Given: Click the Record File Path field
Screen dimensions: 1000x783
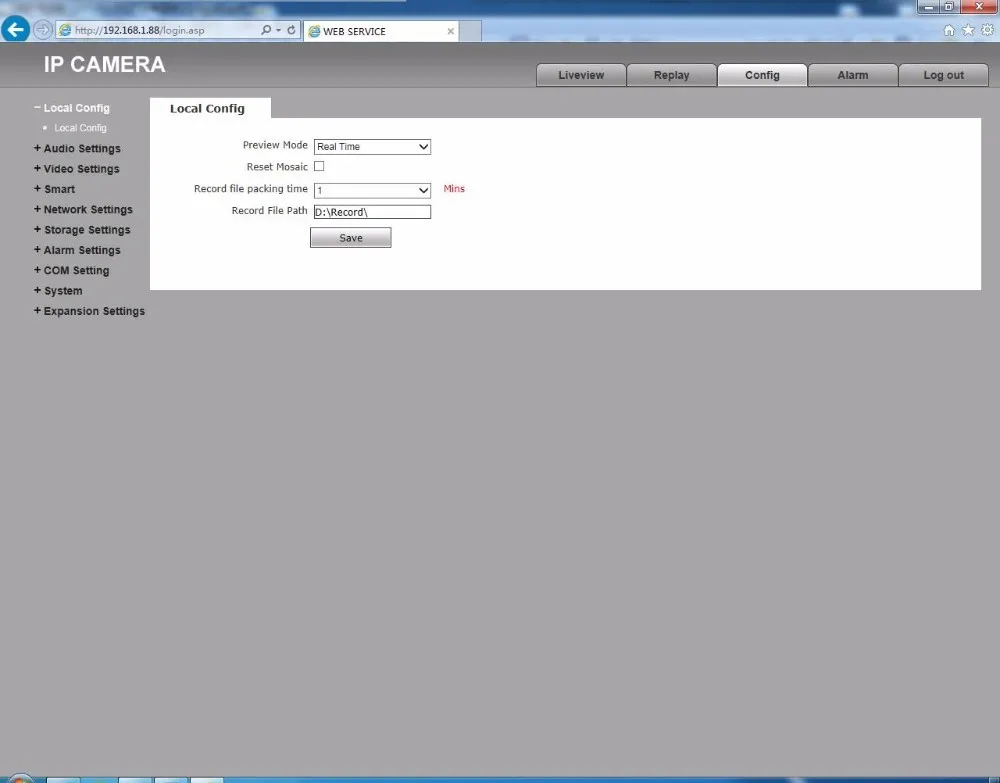Looking at the screenshot, I should coord(372,212).
